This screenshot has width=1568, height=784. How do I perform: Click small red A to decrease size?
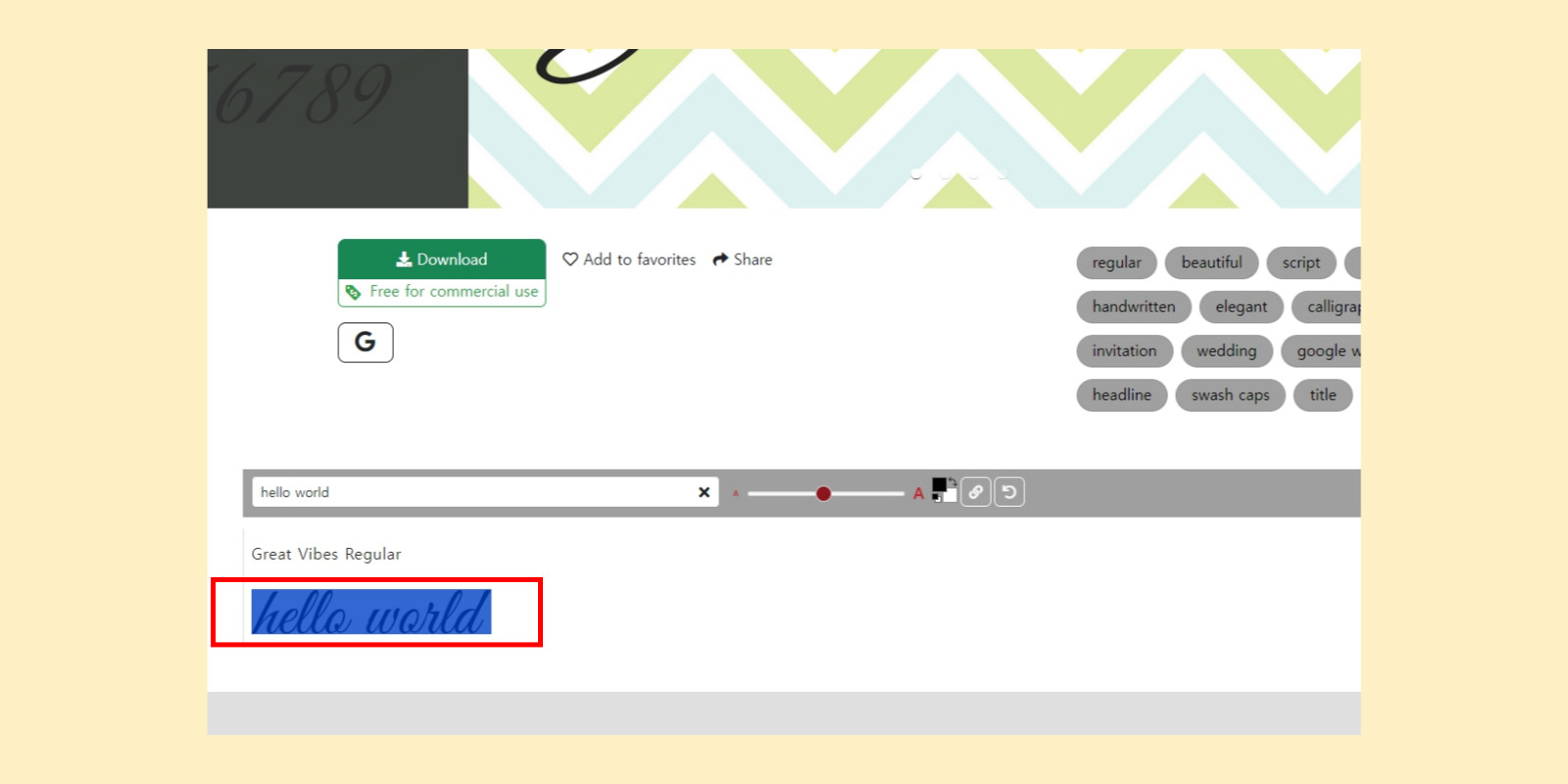click(x=735, y=494)
